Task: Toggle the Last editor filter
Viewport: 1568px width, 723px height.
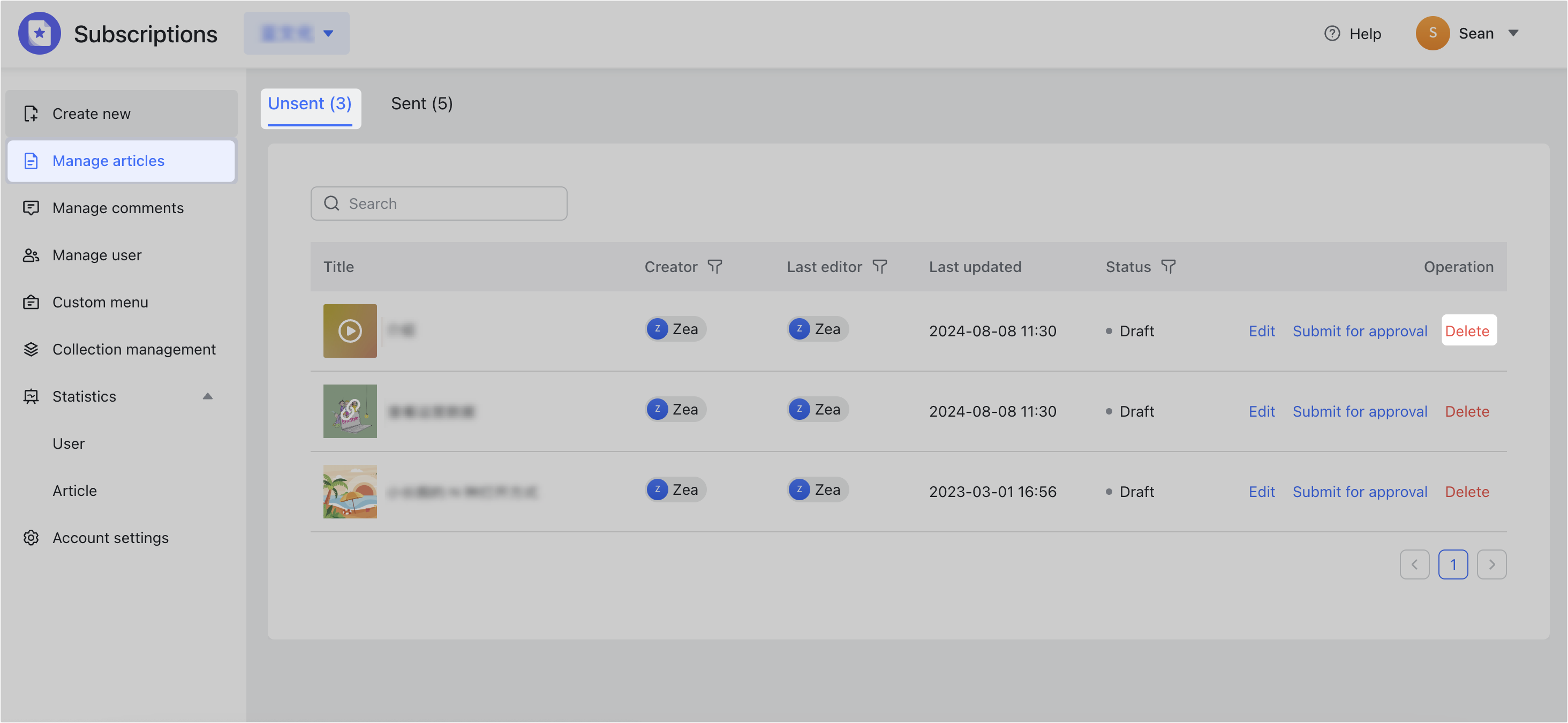Action: 880,267
